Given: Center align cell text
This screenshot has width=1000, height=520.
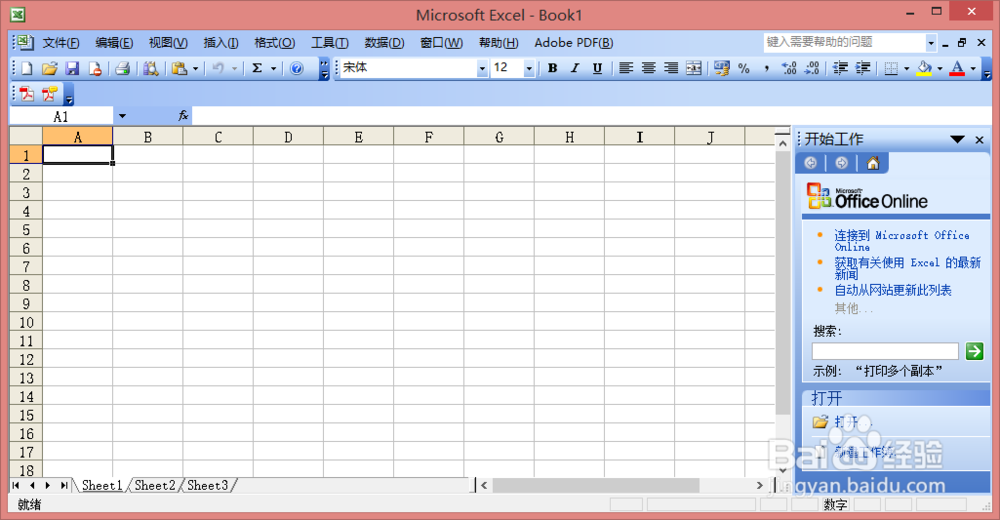Looking at the screenshot, I should (x=649, y=68).
